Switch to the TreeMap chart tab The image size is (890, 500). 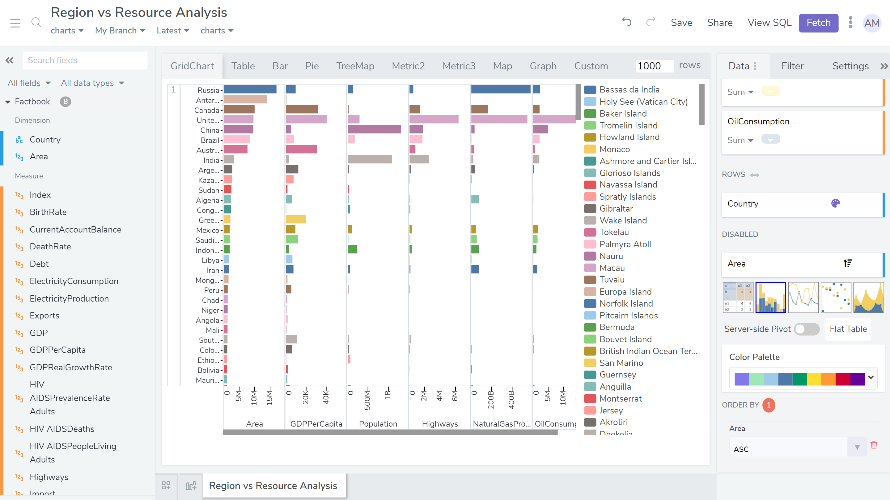[x=355, y=66]
